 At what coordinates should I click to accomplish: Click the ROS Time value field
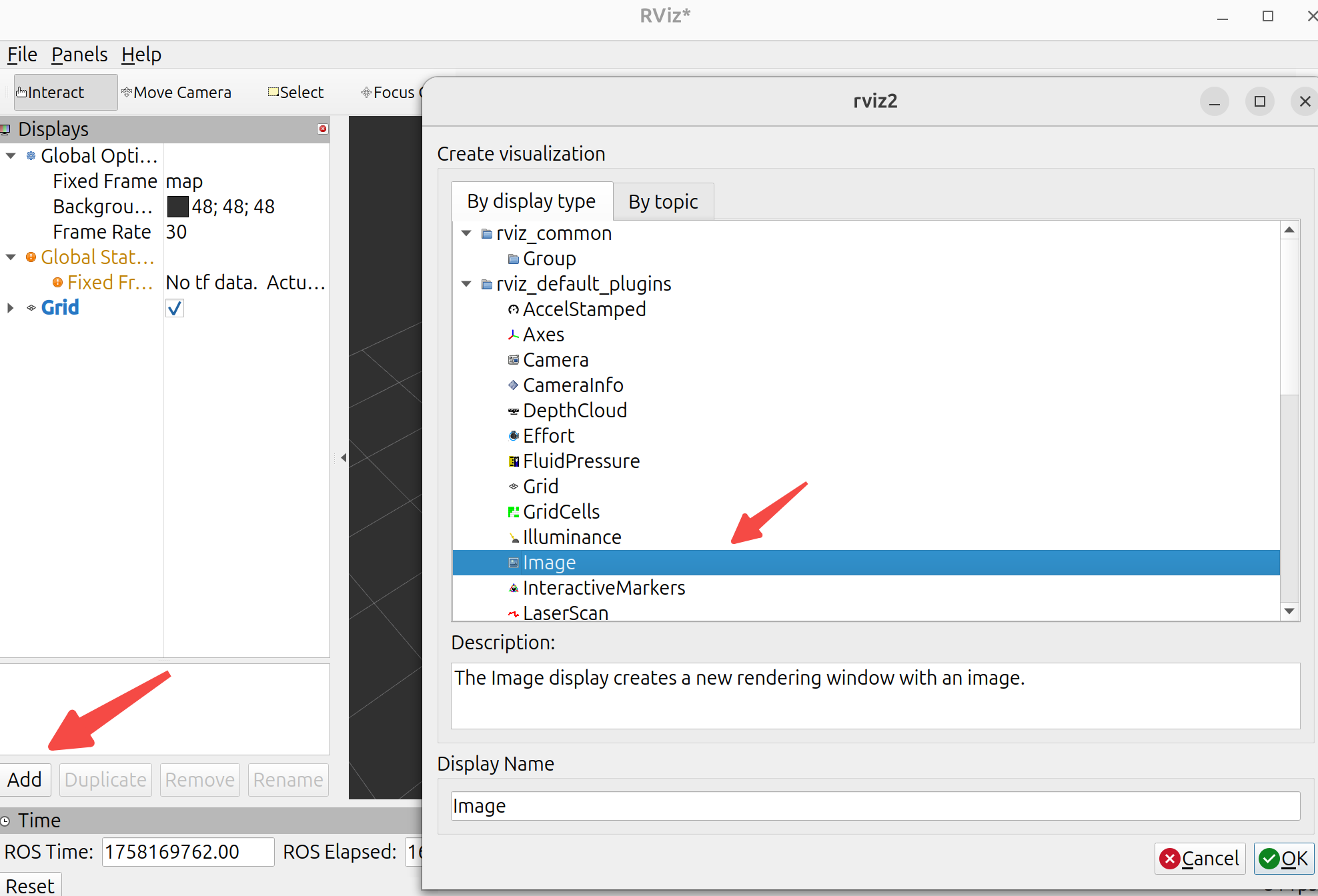[187, 852]
